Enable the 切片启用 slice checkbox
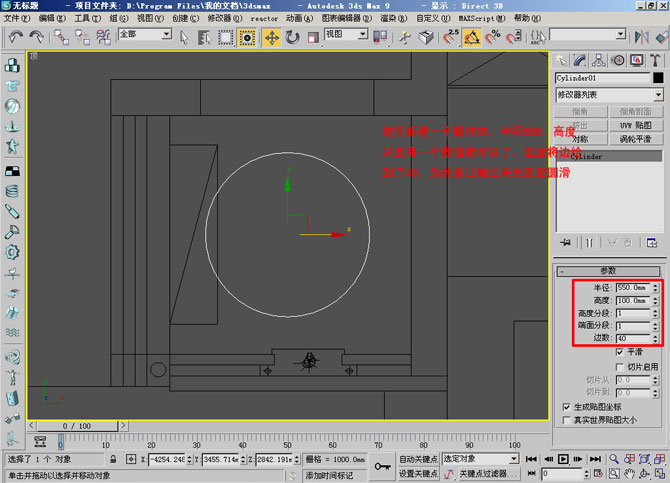The height and width of the screenshot is (483, 670). click(620, 367)
